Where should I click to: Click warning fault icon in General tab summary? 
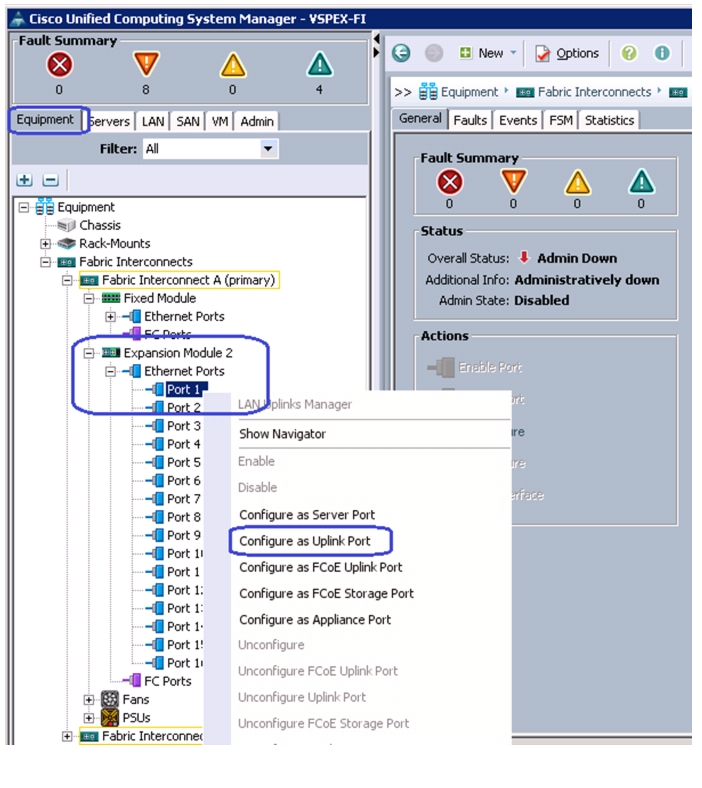[x=641, y=182]
